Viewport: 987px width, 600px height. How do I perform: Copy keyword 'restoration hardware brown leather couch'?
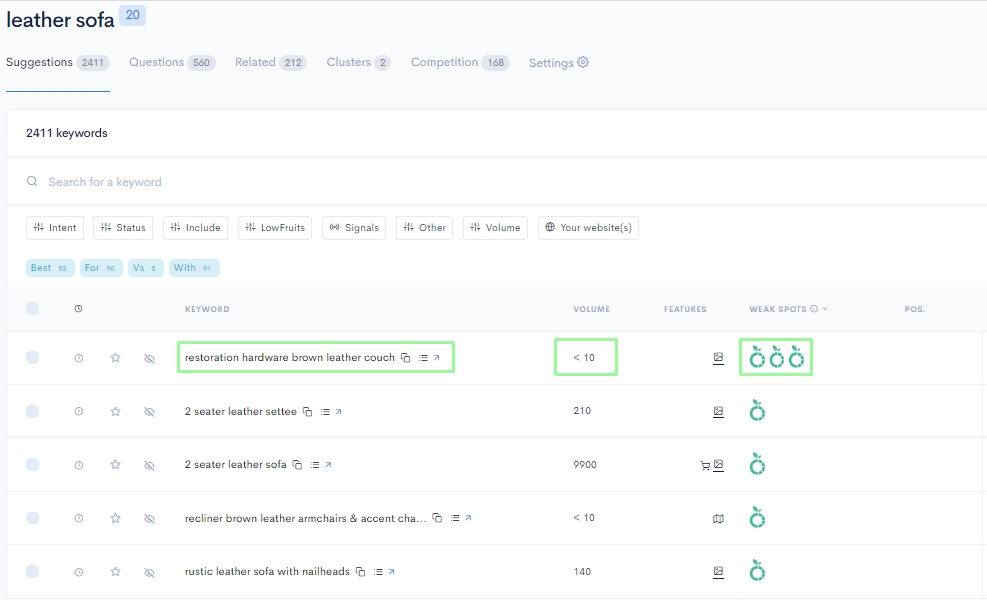tap(406, 358)
